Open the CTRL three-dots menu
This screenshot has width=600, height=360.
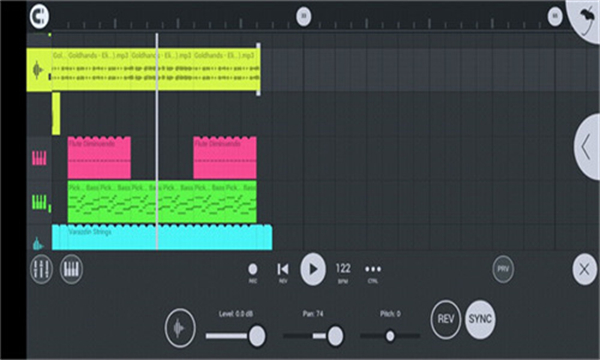point(373,272)
